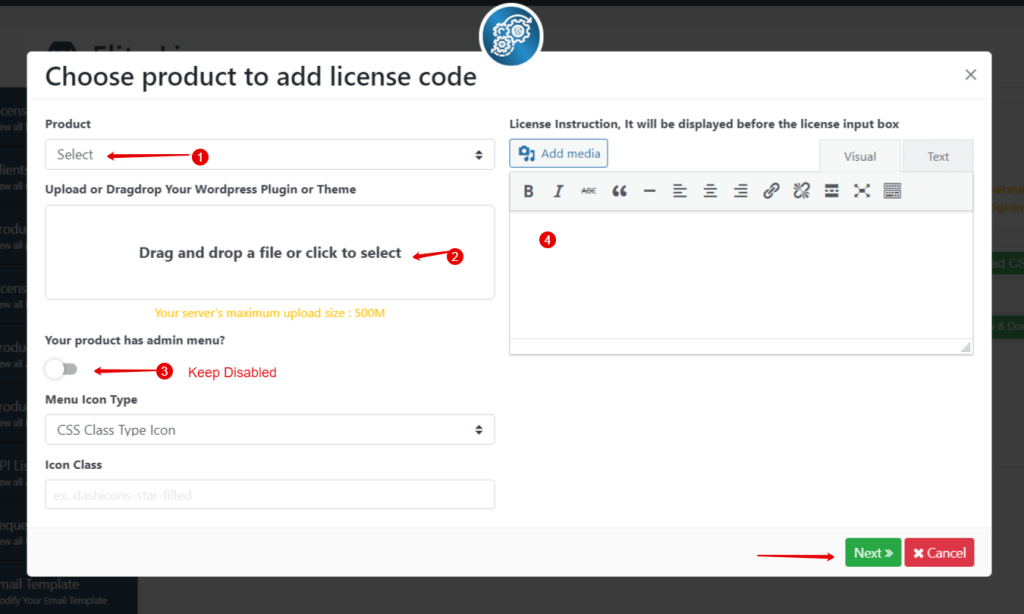Align text right in editor

tap(740, 191)
